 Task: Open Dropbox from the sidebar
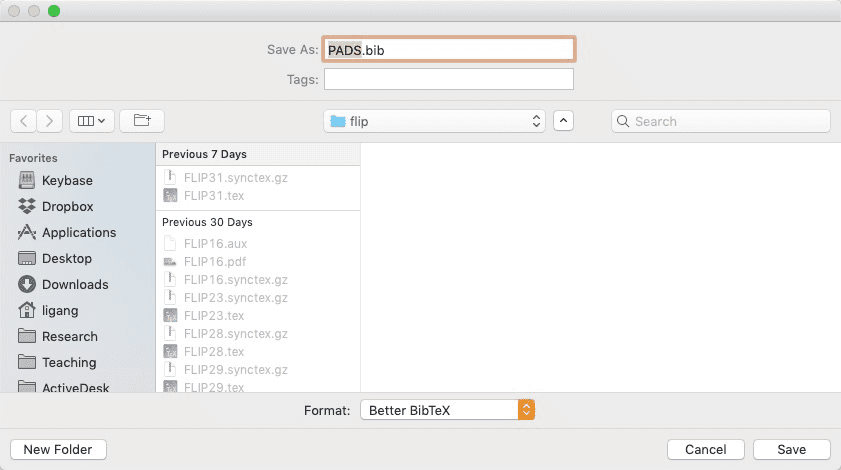67,207
